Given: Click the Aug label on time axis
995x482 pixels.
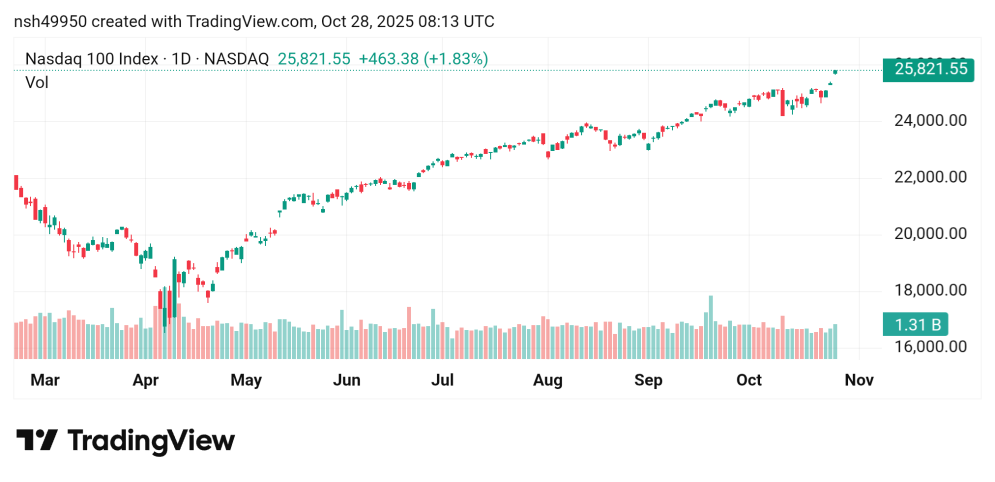Looking at the screenshot, I should click(x=547, y=380).
